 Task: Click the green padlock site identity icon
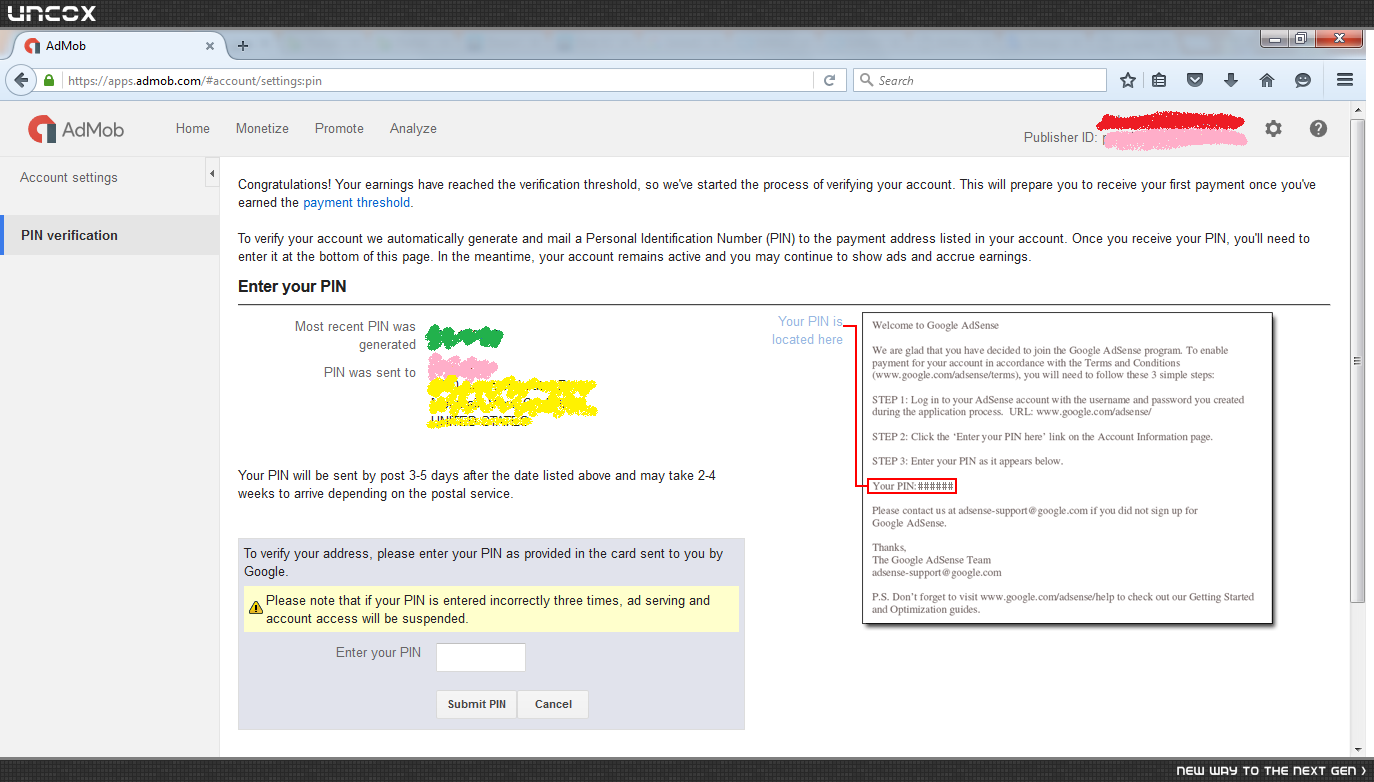tap(49, 81)
